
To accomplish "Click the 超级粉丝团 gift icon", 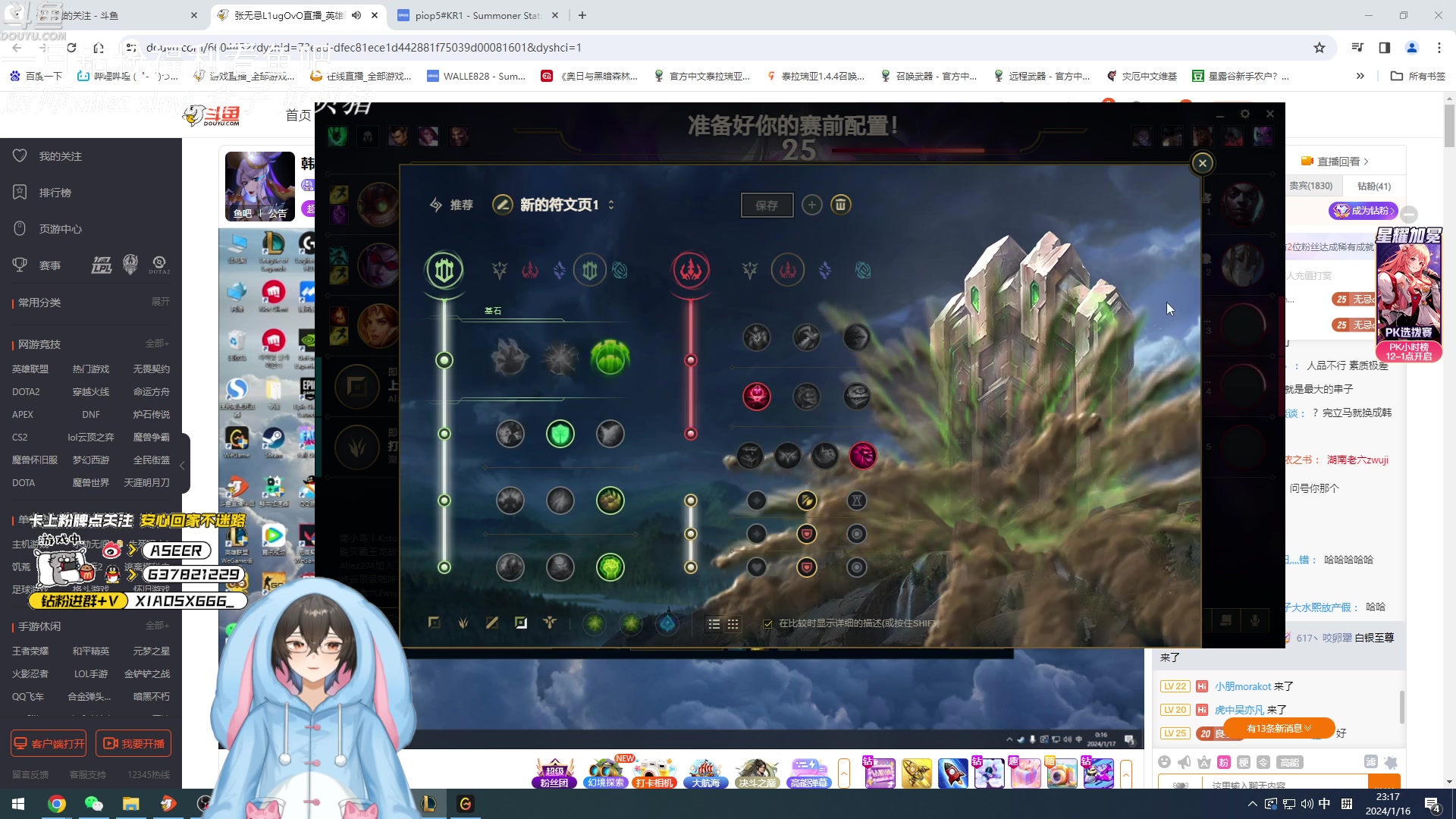I will pyautogui.click(x=554, y=773).
